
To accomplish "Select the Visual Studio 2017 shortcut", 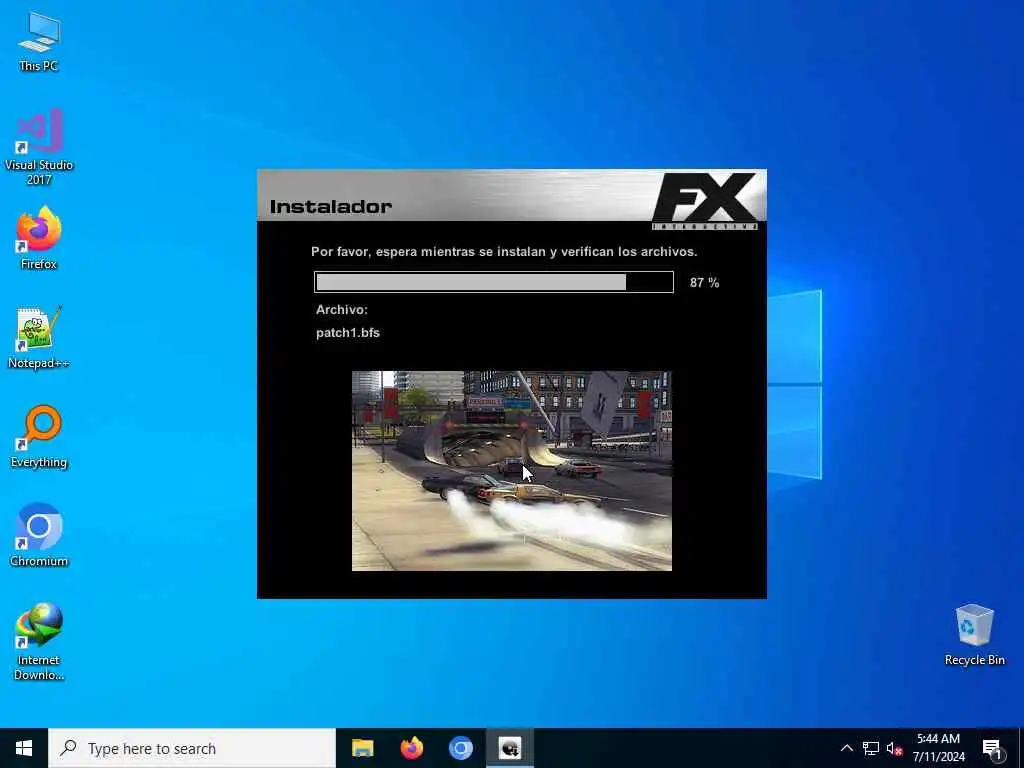I will (x=39, y=145).
